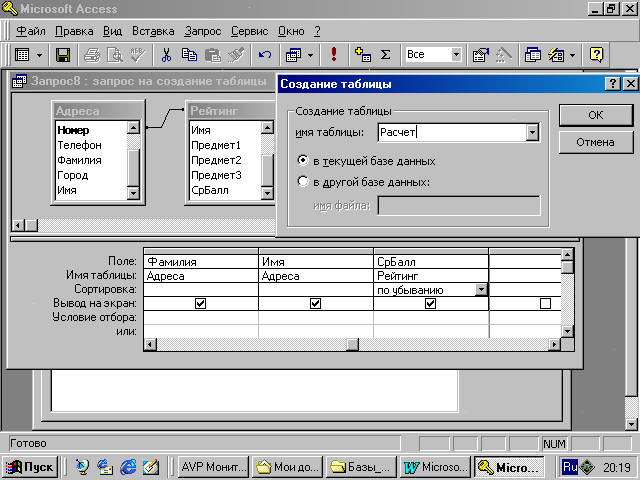Click the Адреса list scroll-down arrow
The width and height of the screenshot is (640, 480).
(x=133, y=193)
